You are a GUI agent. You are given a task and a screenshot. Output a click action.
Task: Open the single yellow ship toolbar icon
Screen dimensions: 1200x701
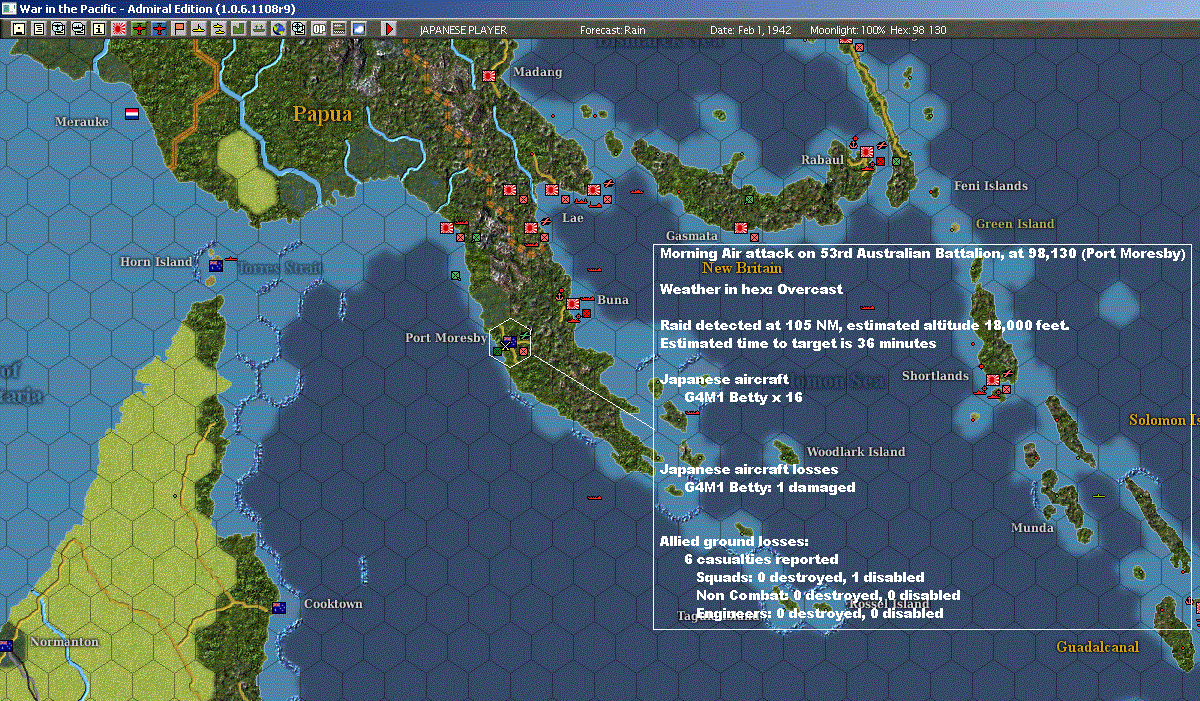tap(198, 29)
